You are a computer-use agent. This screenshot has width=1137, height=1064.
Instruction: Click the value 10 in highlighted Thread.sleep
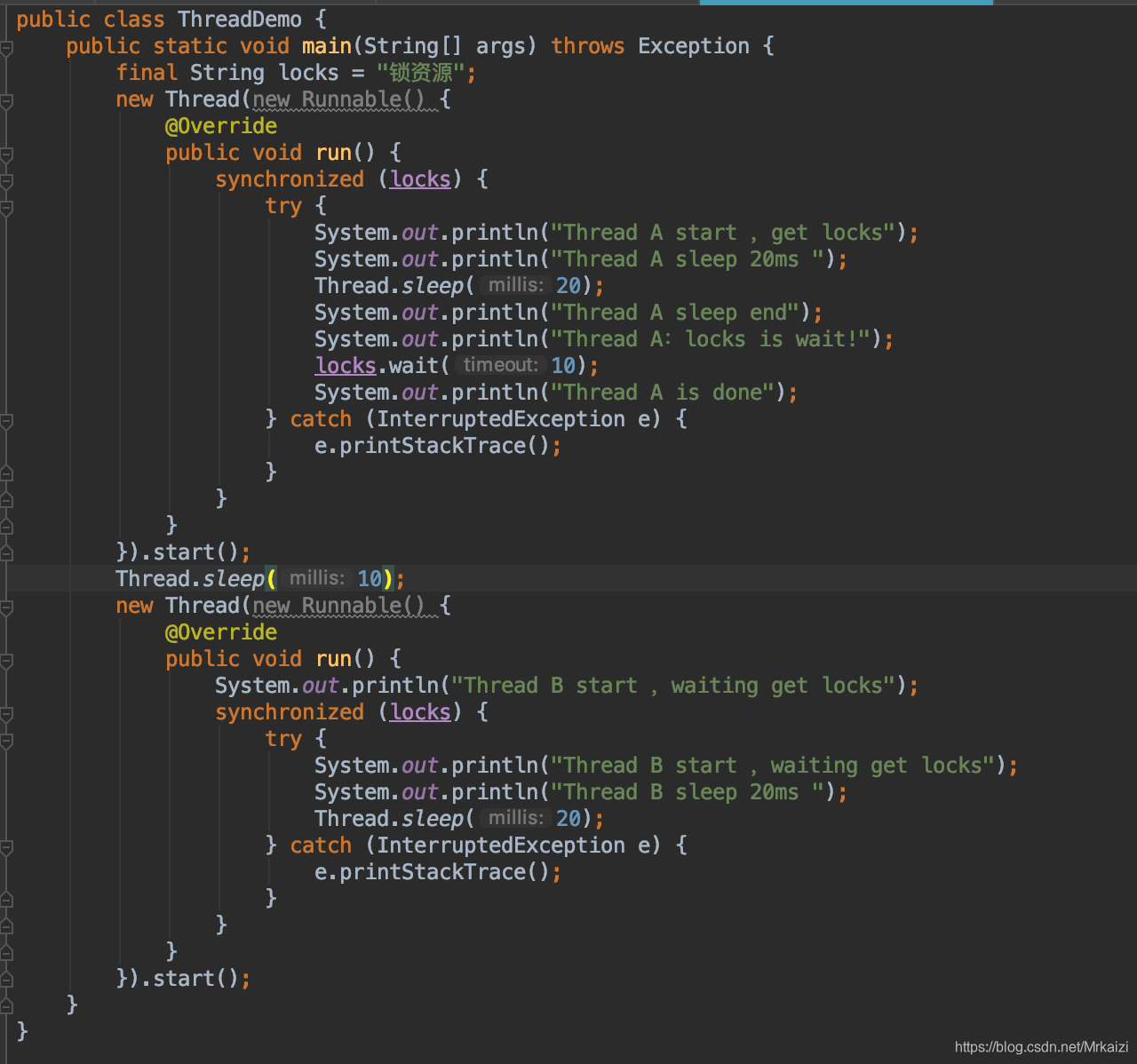coord(370,579)
